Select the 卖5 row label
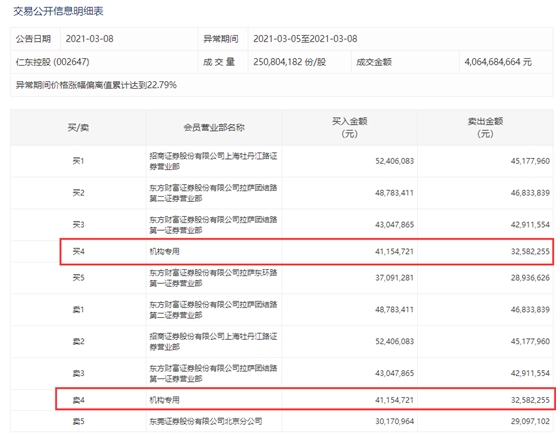Screen dimensions: 558x436 (x=78, y=422)
